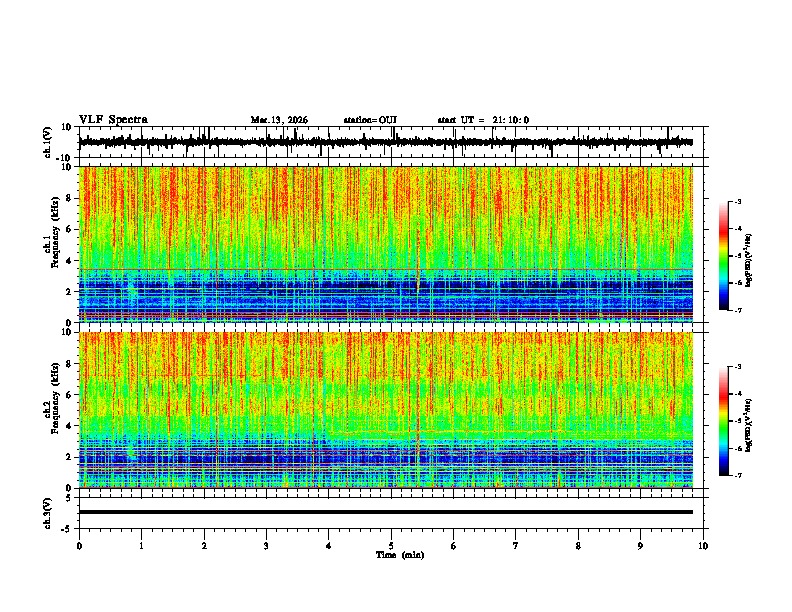Click the ch.1 colorbar log(PSD) unit label
This screenshot has height=612, width=792.
click(x=749, y=260)
